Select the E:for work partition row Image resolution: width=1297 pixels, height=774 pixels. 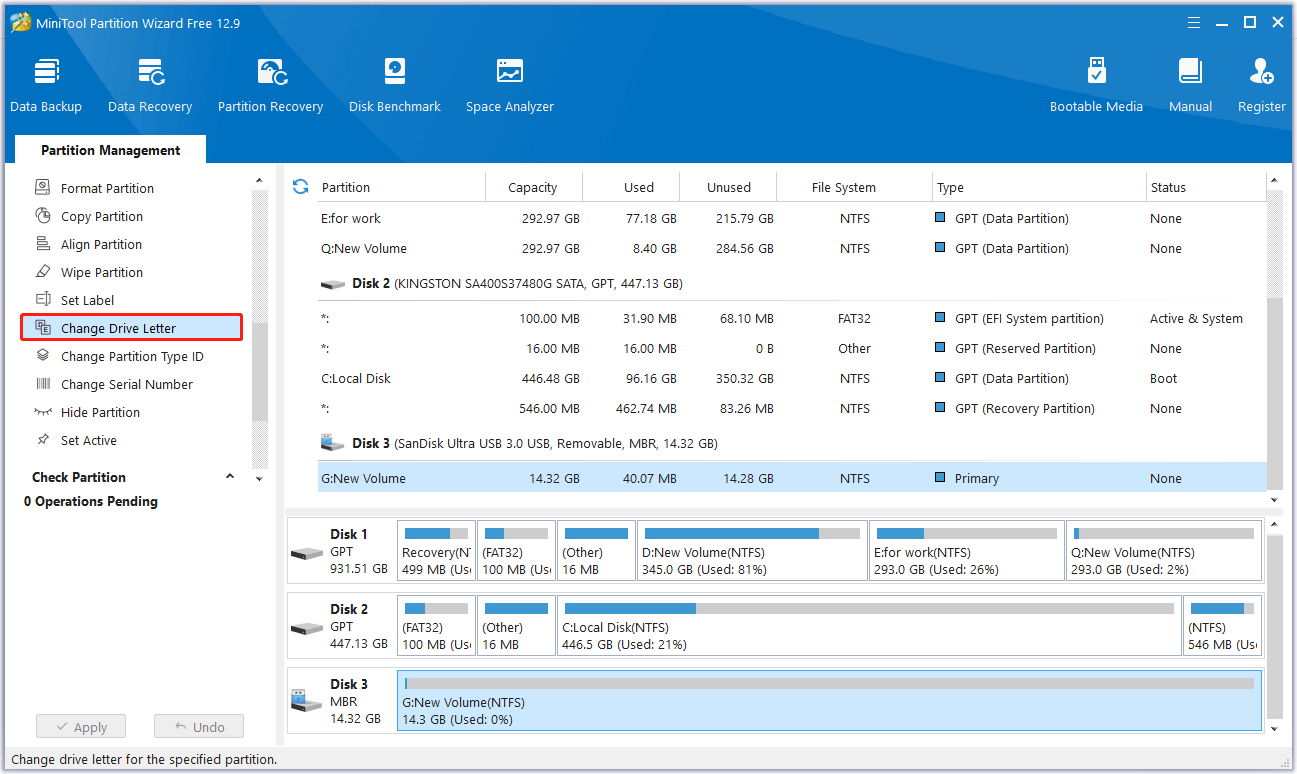pos(792,218)
